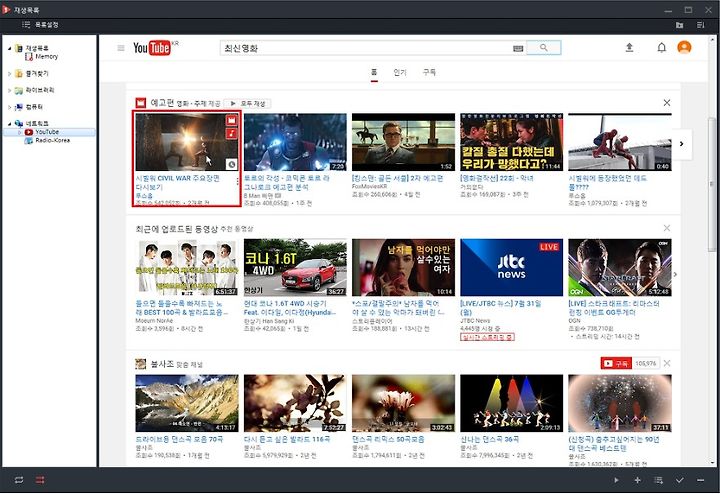Click the YouTube upload arrow icon
720x494 pixels.
click(x=629, y=47)
